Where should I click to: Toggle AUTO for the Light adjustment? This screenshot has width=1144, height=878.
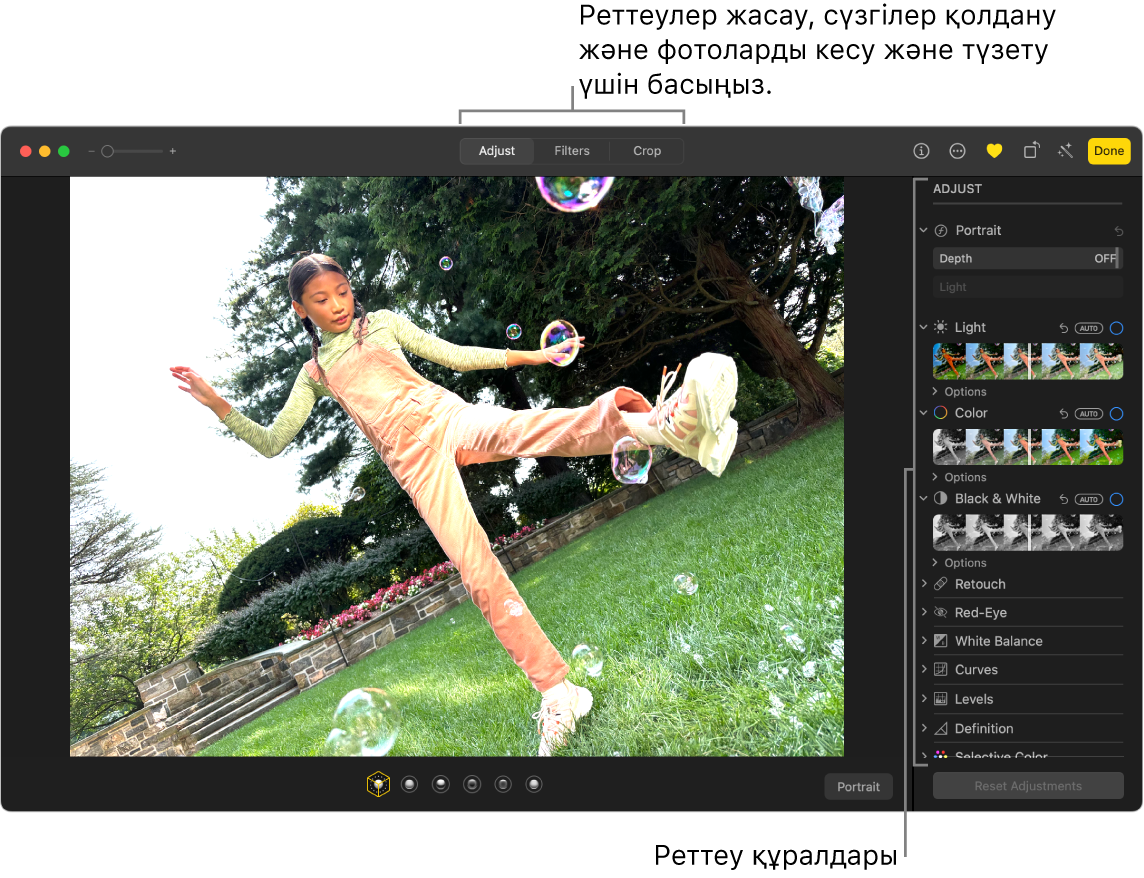click(x=1088, y=327)
